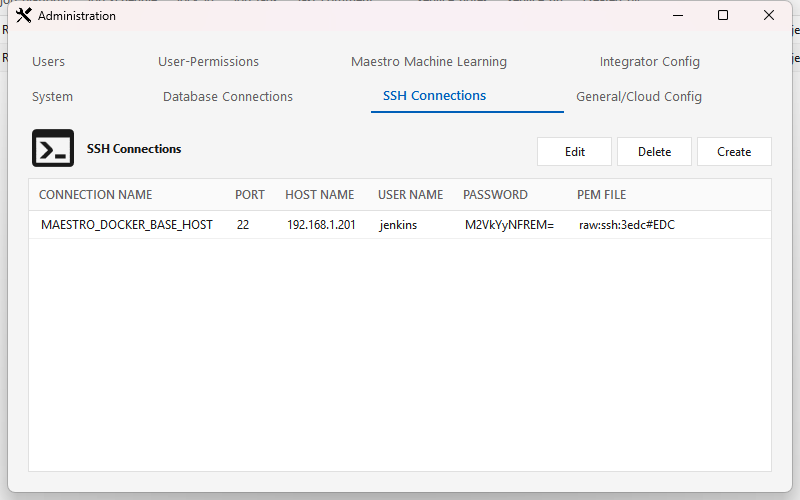Viewport: 800px width, 500px height.
Task: Click the SSH Connections heading label
Action: (134, 148)
